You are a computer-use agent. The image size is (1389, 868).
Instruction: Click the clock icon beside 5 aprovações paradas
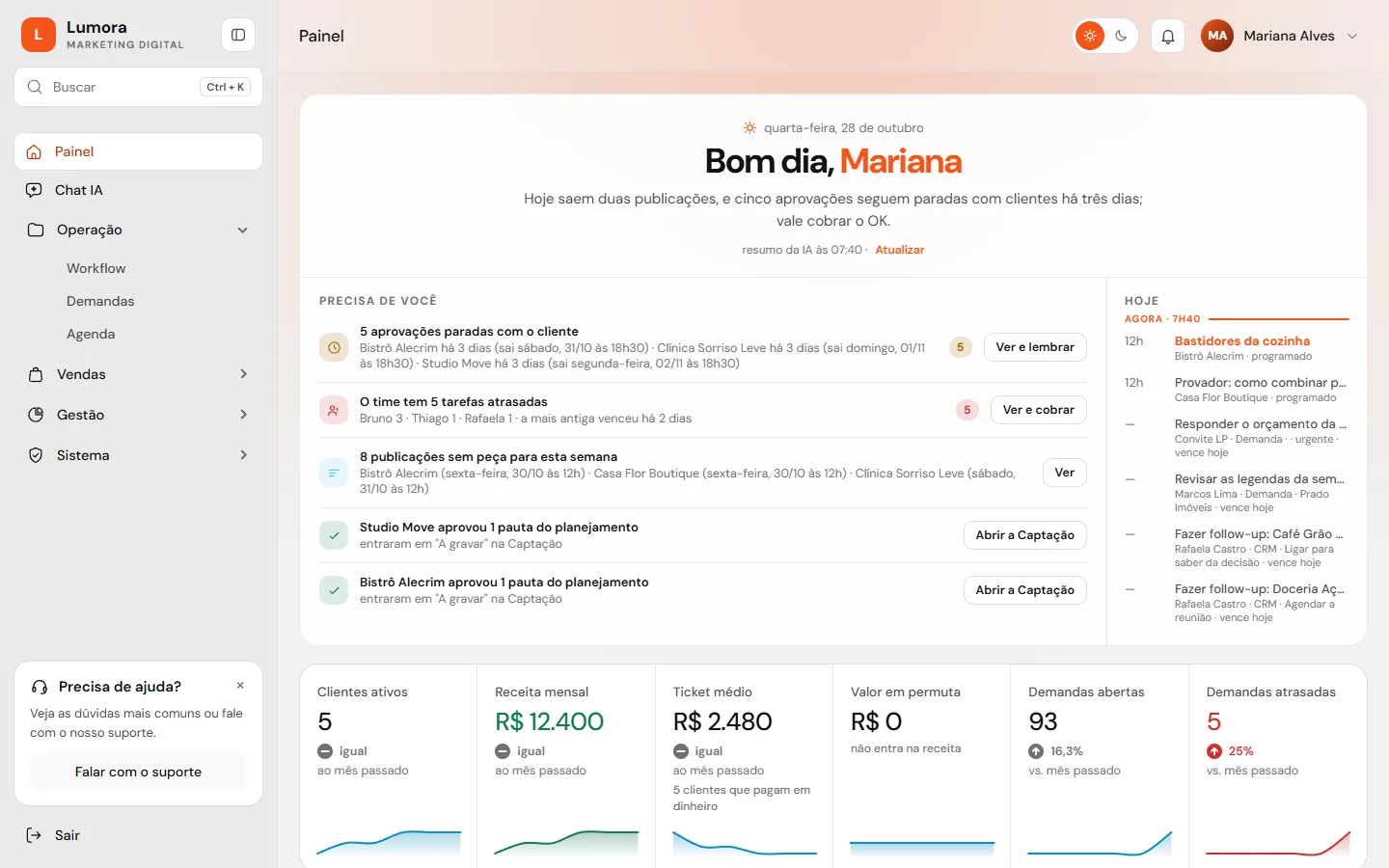tap(334, 347)
